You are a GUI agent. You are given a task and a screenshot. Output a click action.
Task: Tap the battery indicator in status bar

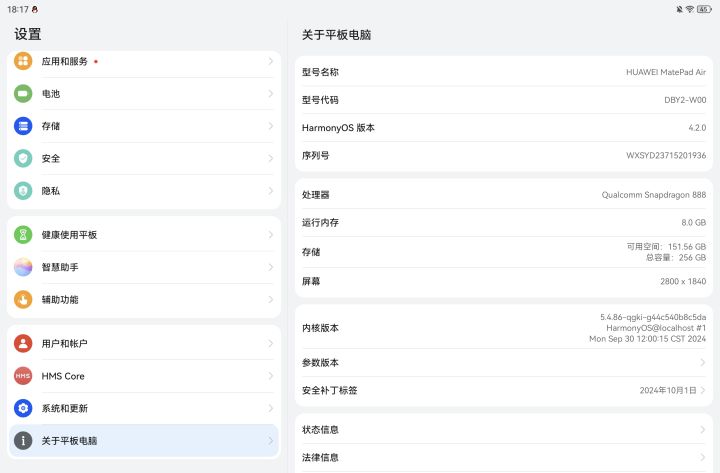click(704, 9)
